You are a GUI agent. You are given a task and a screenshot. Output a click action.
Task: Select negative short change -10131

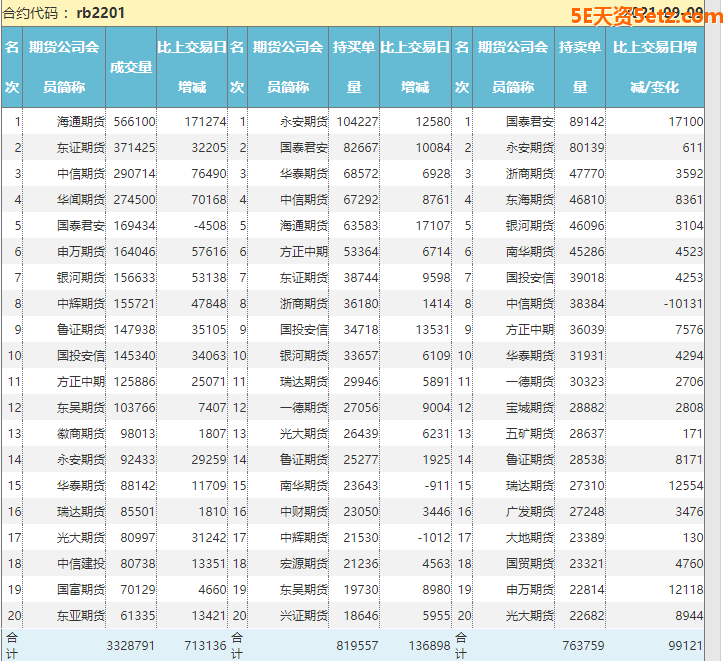coord(684,304)
